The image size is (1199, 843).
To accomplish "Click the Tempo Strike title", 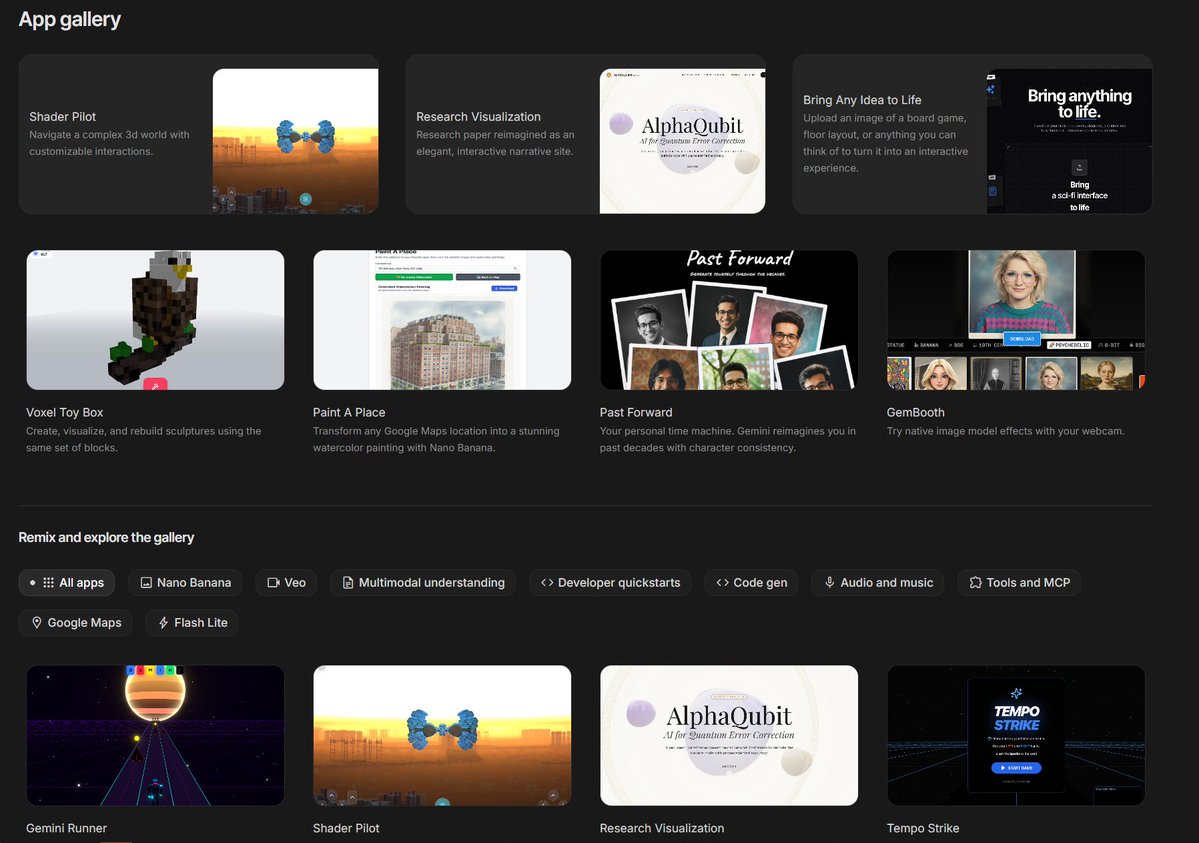I will [x=923, y=828].
